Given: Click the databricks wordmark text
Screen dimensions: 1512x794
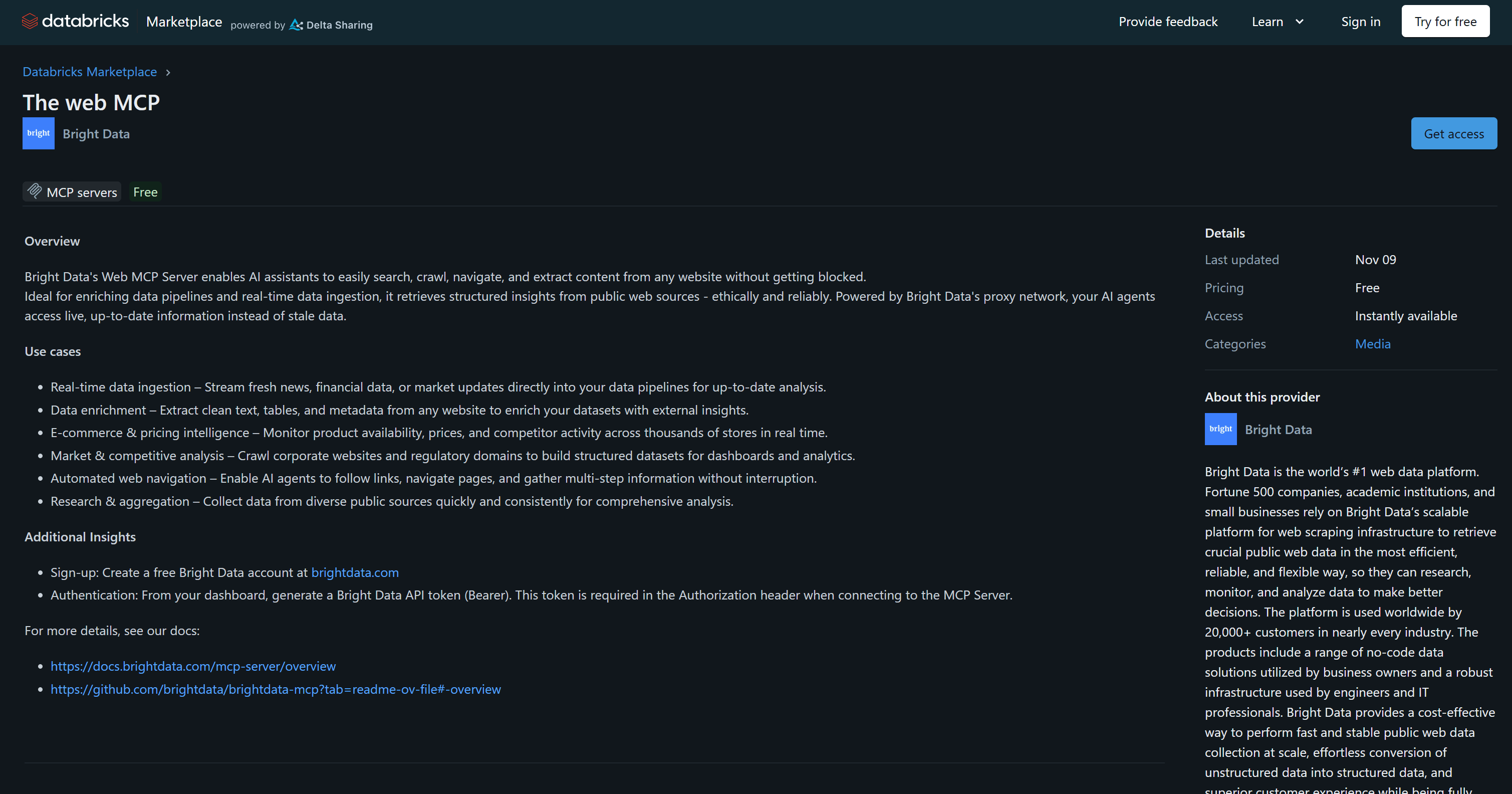Looking at the screenshot, I should [x=85, y=21].
